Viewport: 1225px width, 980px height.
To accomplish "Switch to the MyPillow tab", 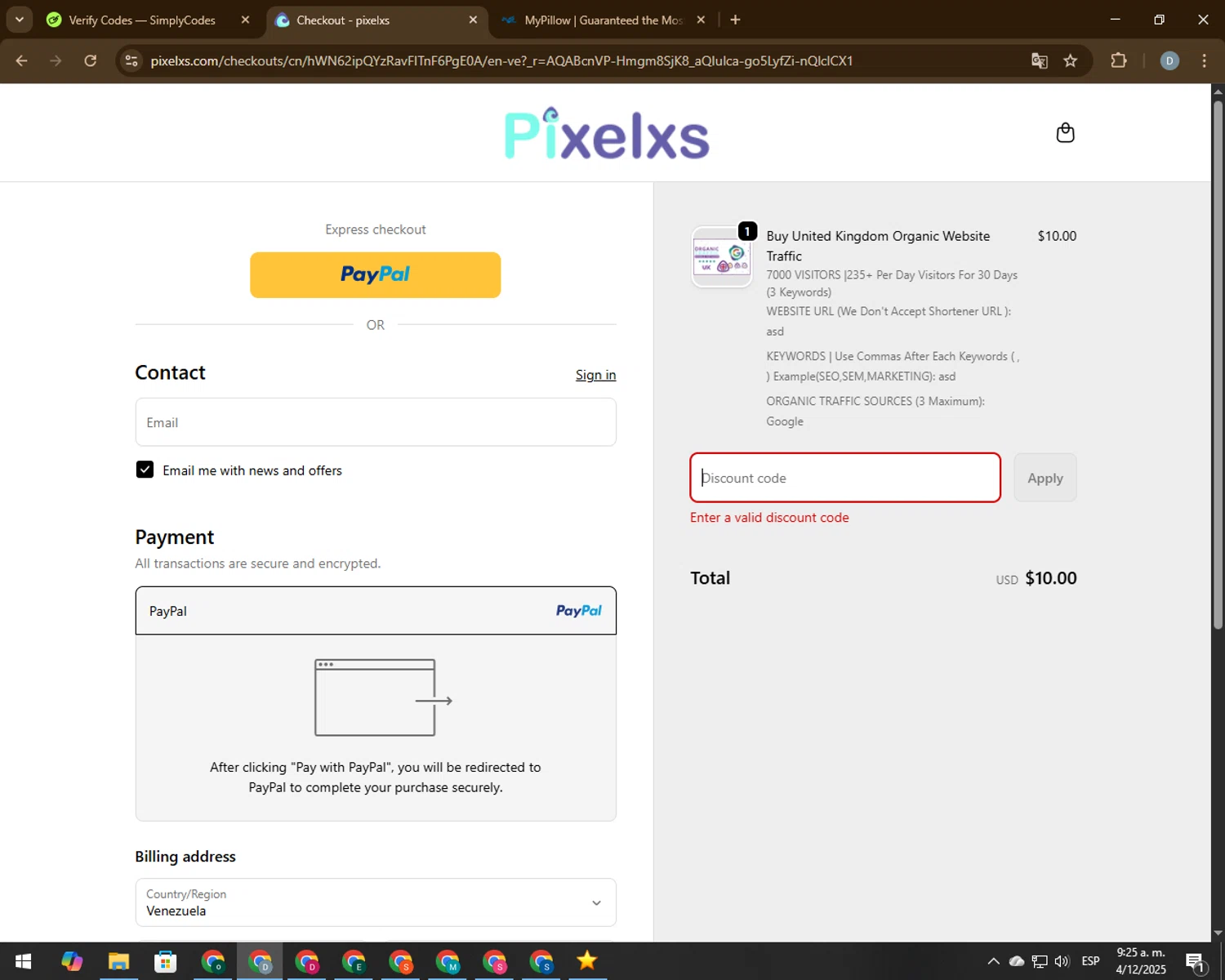I will (x=603, y=20).
